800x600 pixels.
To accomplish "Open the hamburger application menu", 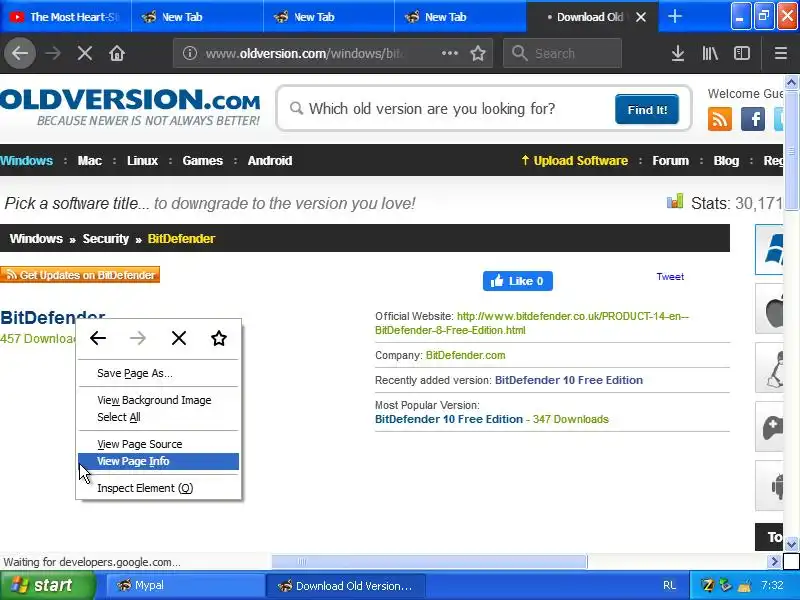I will click(781, 53).
